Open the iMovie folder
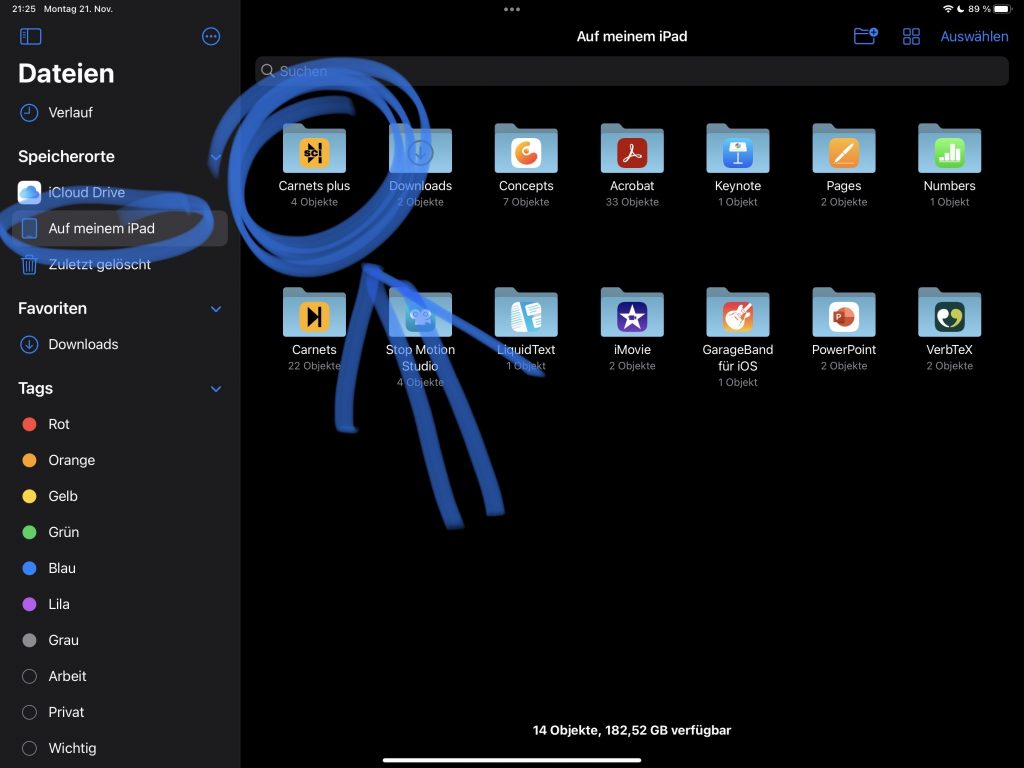This screenshot has height=768, width=1024. coord(632,329)
